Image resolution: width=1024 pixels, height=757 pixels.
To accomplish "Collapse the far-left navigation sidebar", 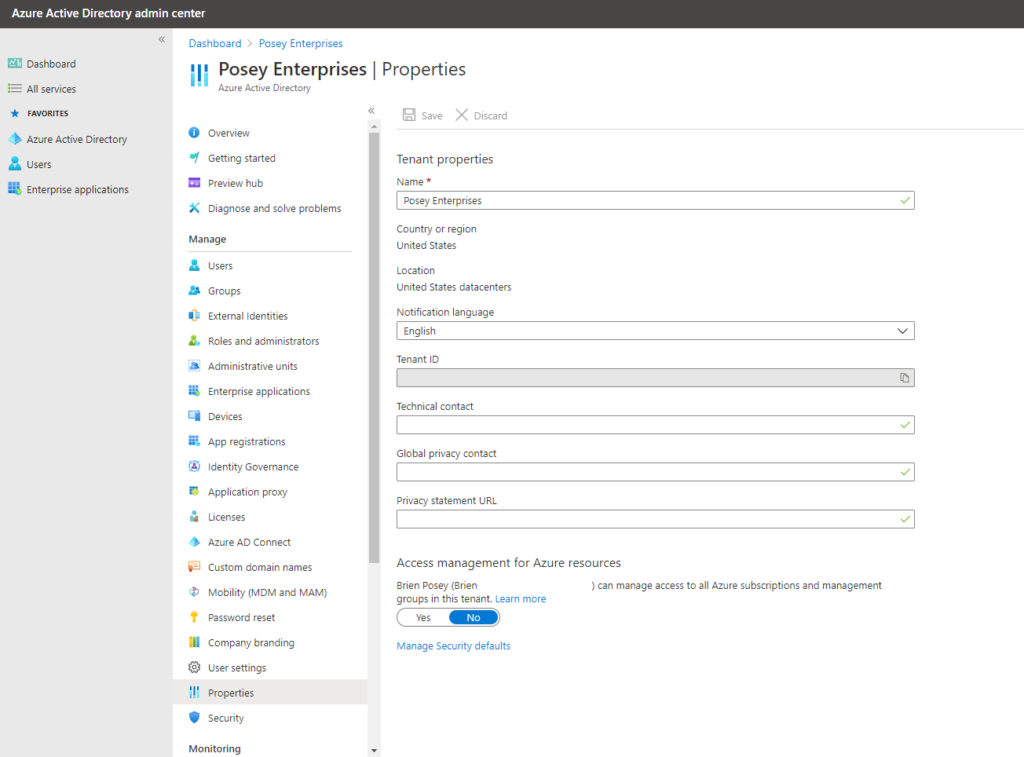I will coord(161,39).
